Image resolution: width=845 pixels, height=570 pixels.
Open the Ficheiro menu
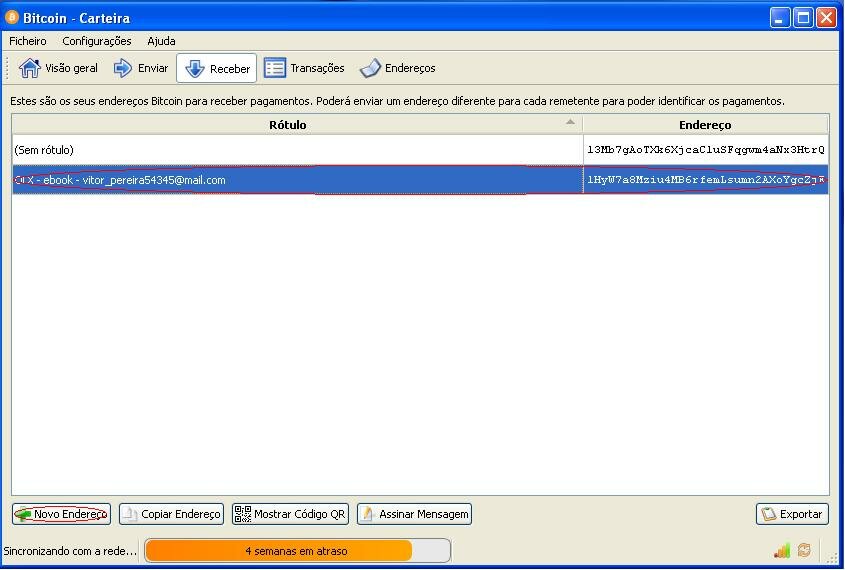27,41
